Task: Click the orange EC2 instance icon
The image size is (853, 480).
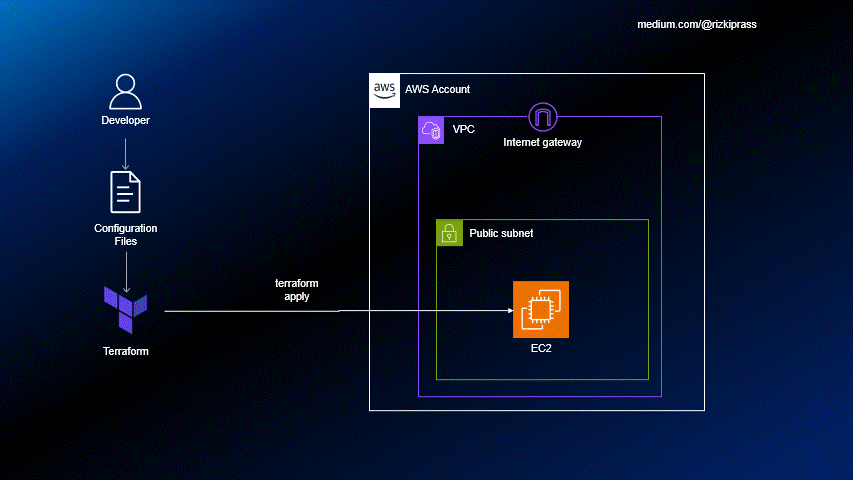Action: tap(541, 310)
